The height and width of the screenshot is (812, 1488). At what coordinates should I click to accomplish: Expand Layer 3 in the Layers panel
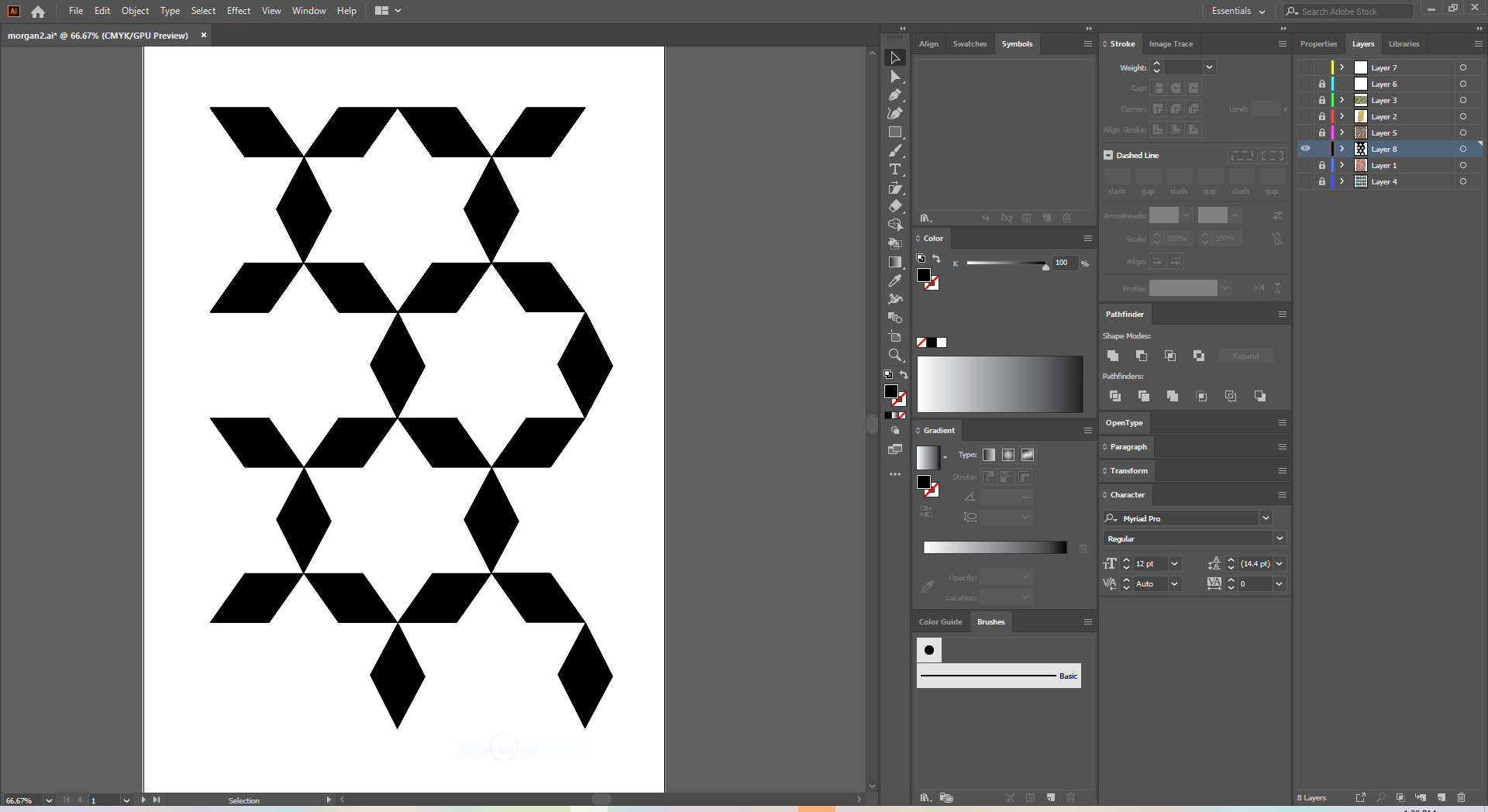pyautogui.click(x=1342, y=100)
